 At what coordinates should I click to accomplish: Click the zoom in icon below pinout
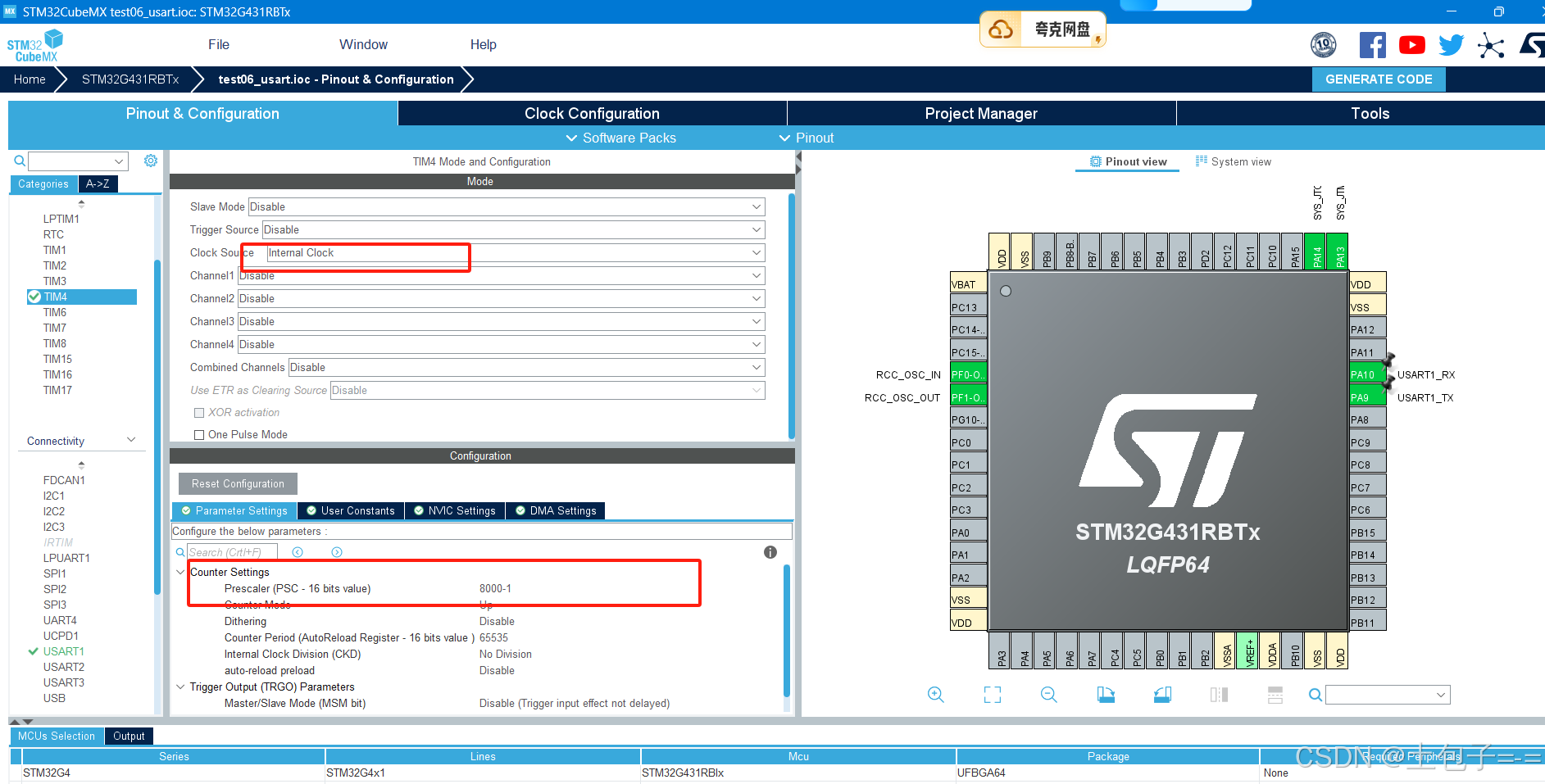(x=935, y=695)
